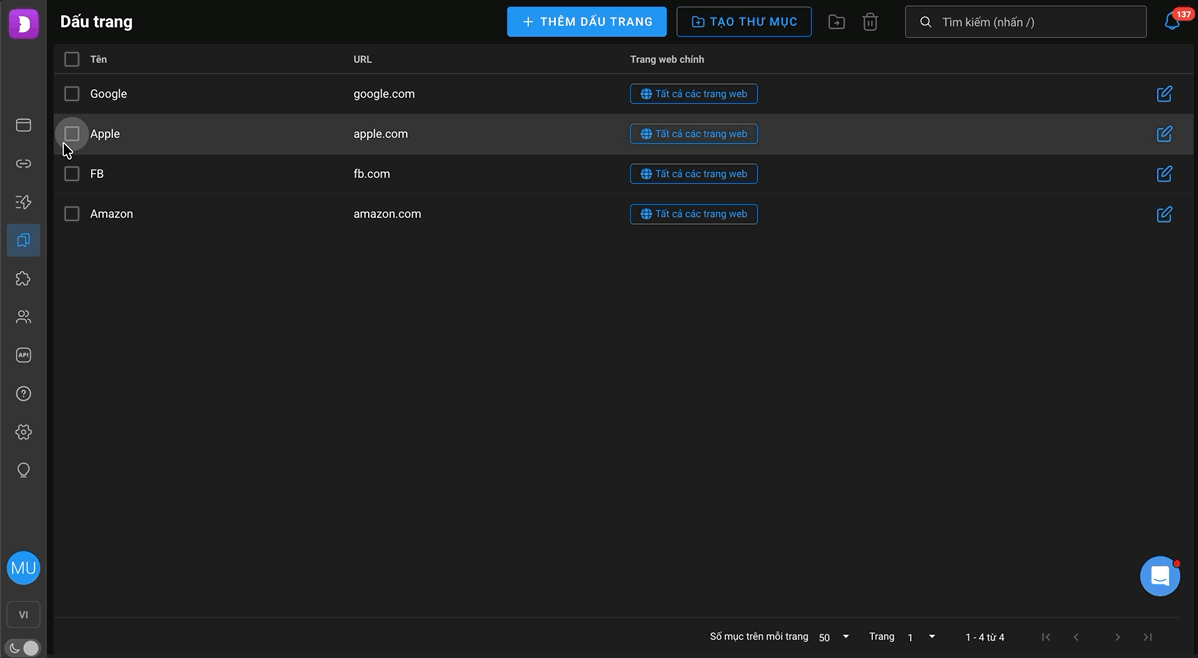Open the items-per-page dropdown showing 50
1198x658 pixels.
pyautogui.click(x=834, y=637)
